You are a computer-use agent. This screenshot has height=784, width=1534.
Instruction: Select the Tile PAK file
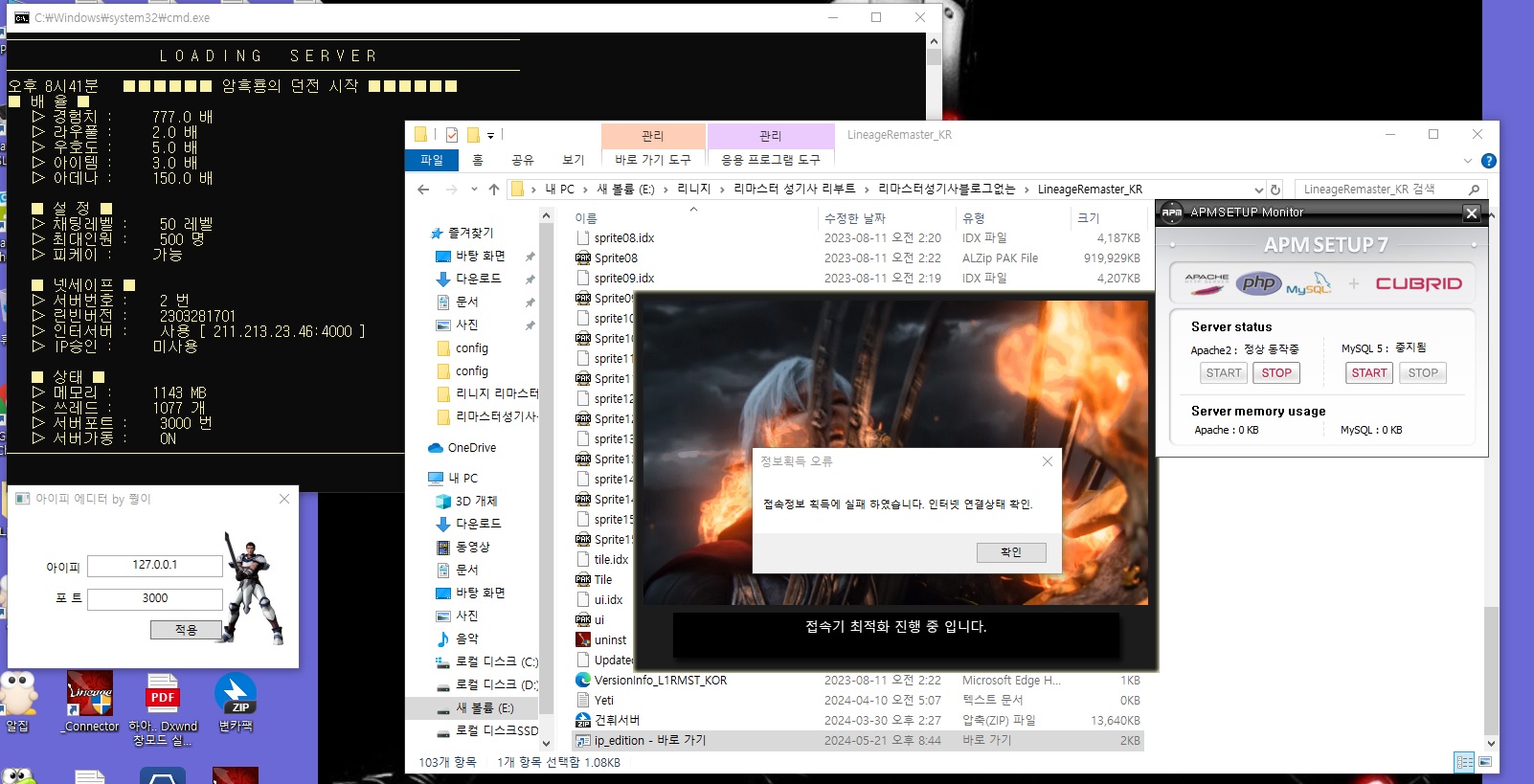(x=594, y=579)
